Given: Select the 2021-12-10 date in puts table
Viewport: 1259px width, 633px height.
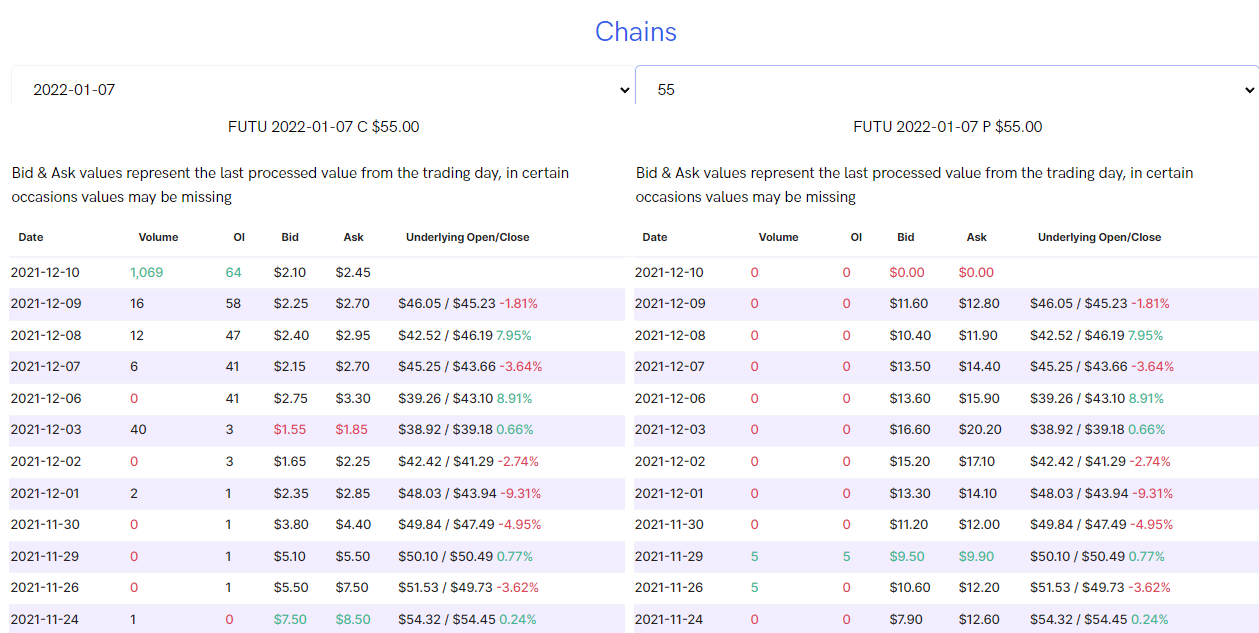Looking at the screenshot, I should click(x=669, y=272).
